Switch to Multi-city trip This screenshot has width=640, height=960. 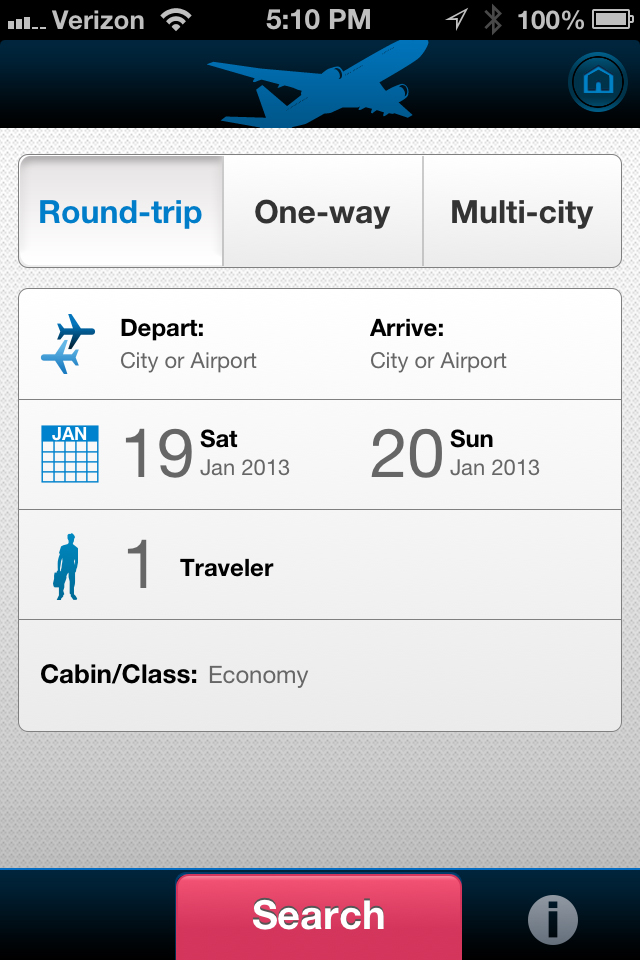(x=521, y=212)
